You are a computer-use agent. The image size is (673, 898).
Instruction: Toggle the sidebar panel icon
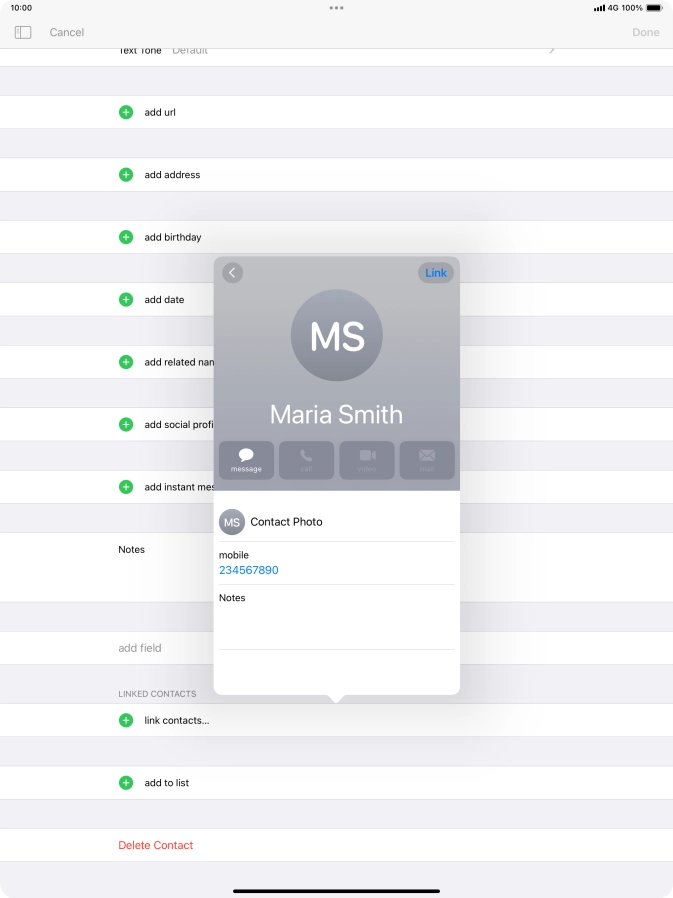coord(23,32)
